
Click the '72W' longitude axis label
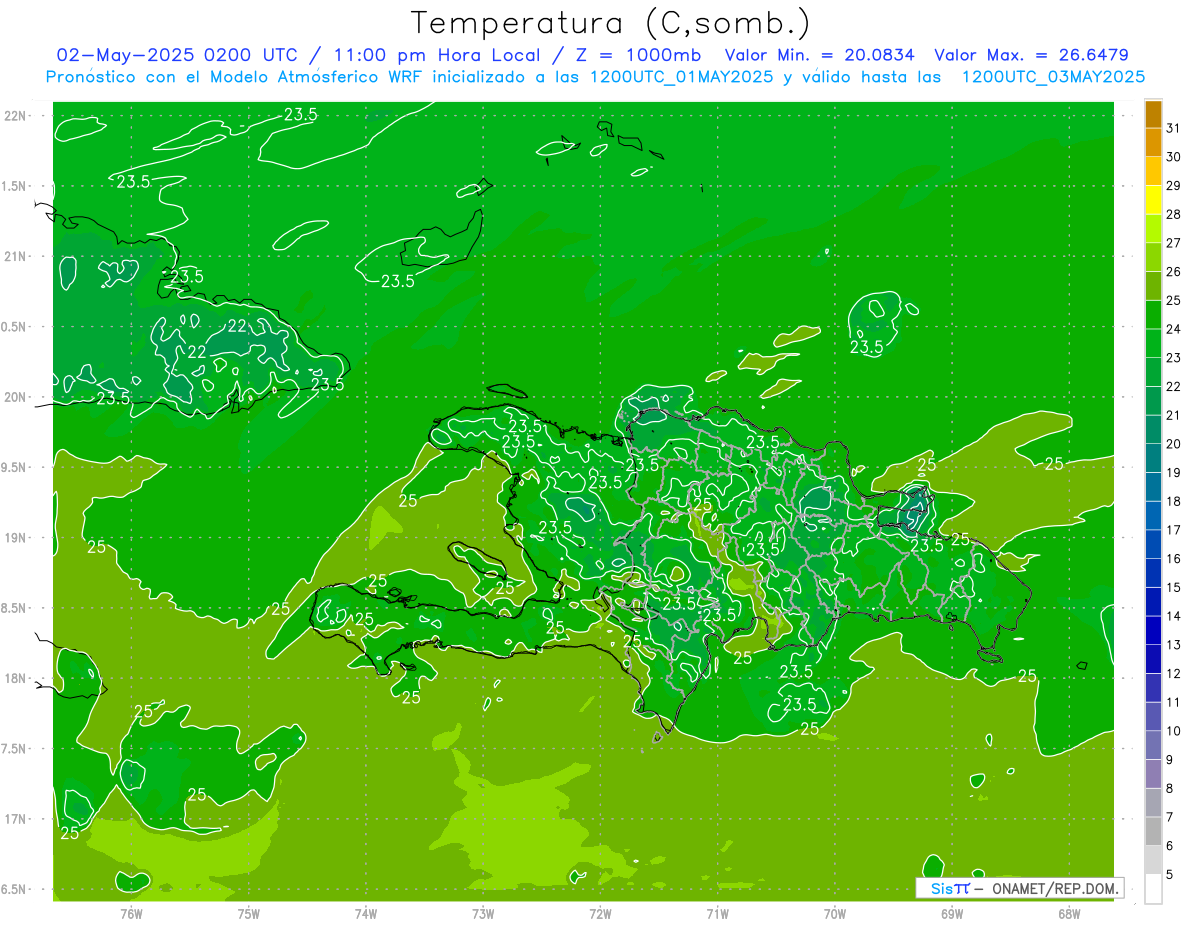pyautogui.click(x=600, y=914)
